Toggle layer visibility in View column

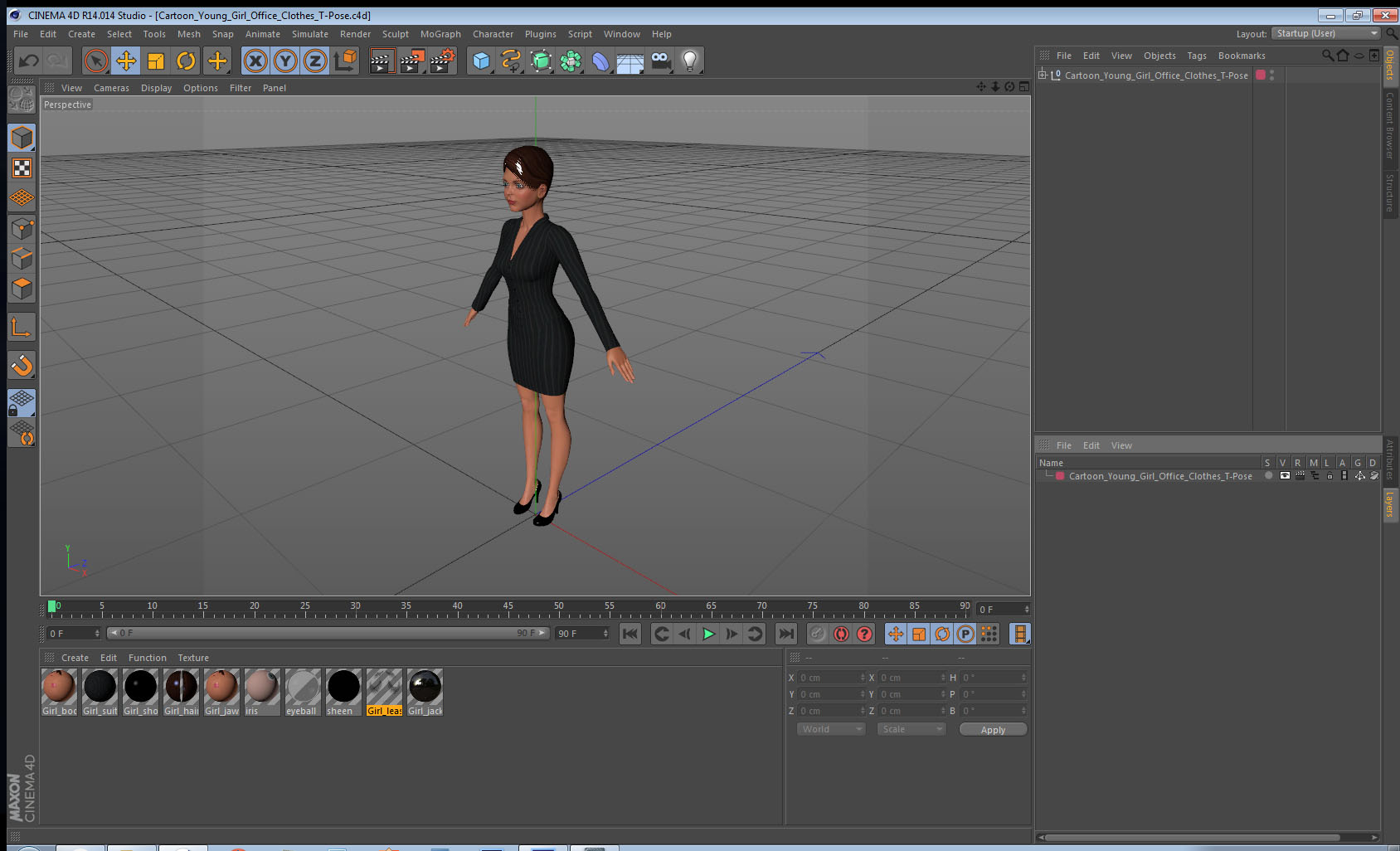pyautogui.click(x=1285, y=476)
